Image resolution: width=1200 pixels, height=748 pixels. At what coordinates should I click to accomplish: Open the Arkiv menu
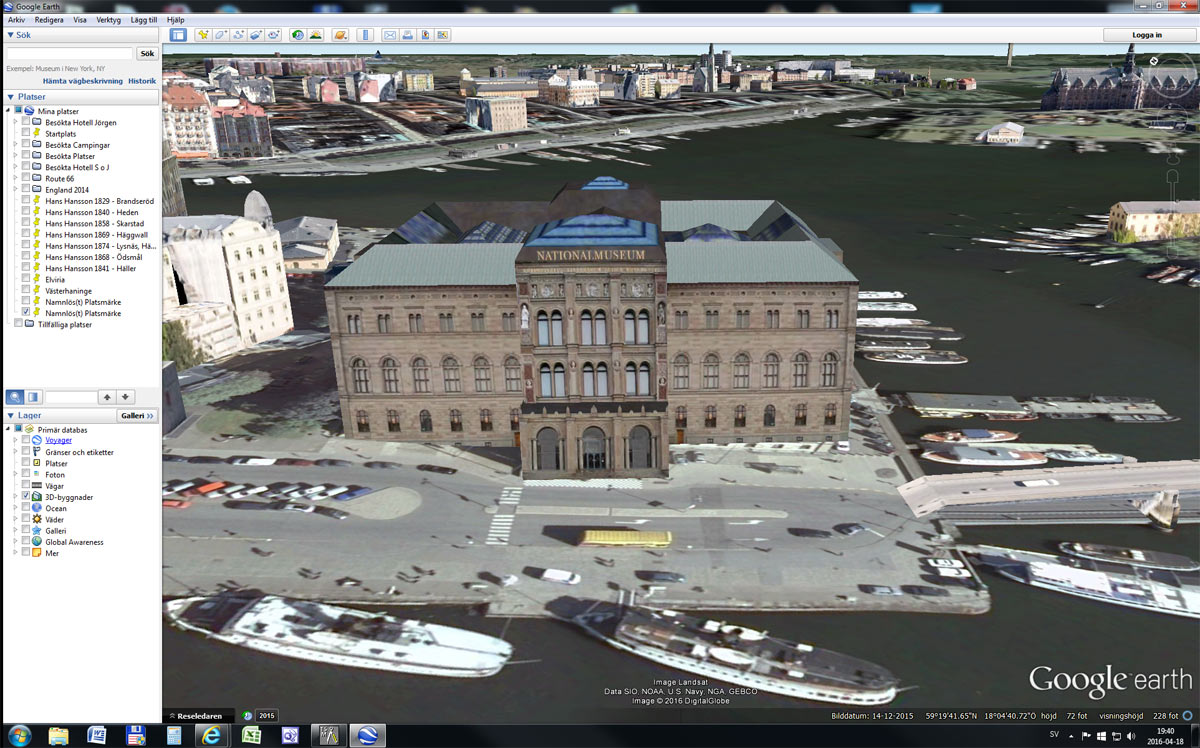16,20
